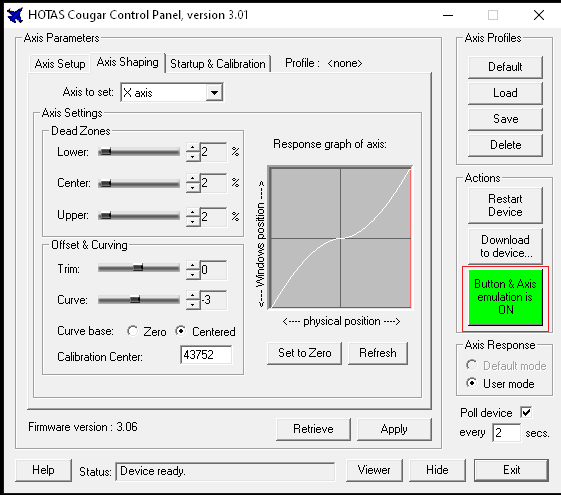
Task: Click the Retrieve button
Action: click(x=313, y=429)
